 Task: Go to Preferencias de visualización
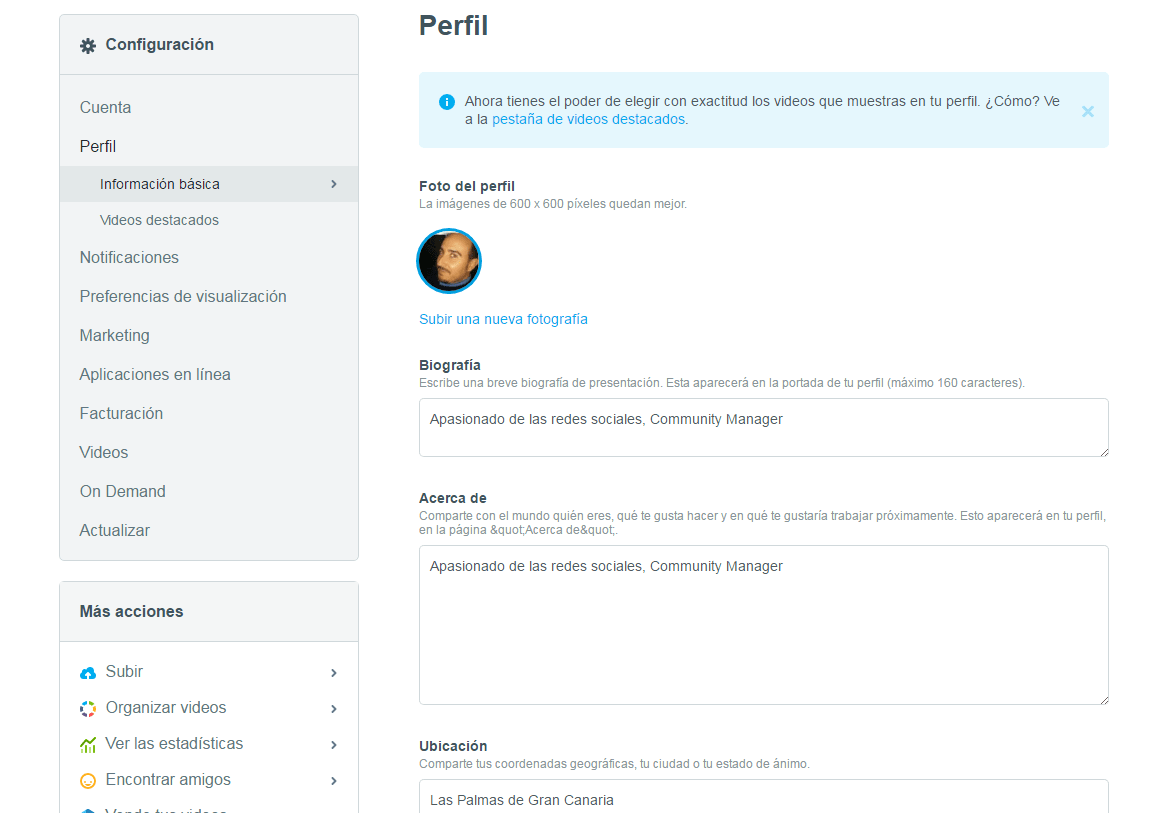coord(183,296)
